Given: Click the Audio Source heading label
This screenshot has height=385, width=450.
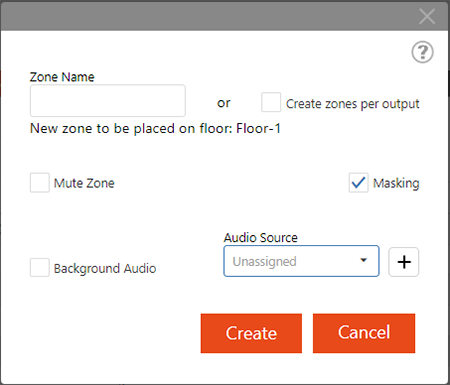Looking at the screenshot, I should click(x=261, y=238).
